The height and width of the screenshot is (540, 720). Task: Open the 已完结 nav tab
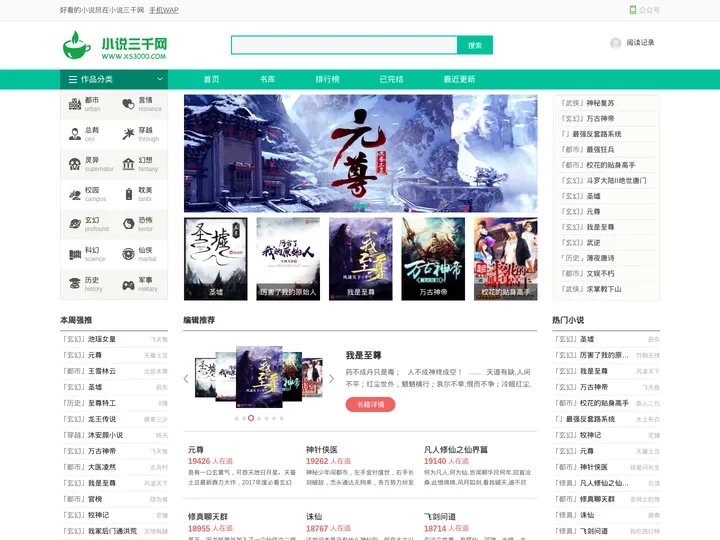coord(391,79)
